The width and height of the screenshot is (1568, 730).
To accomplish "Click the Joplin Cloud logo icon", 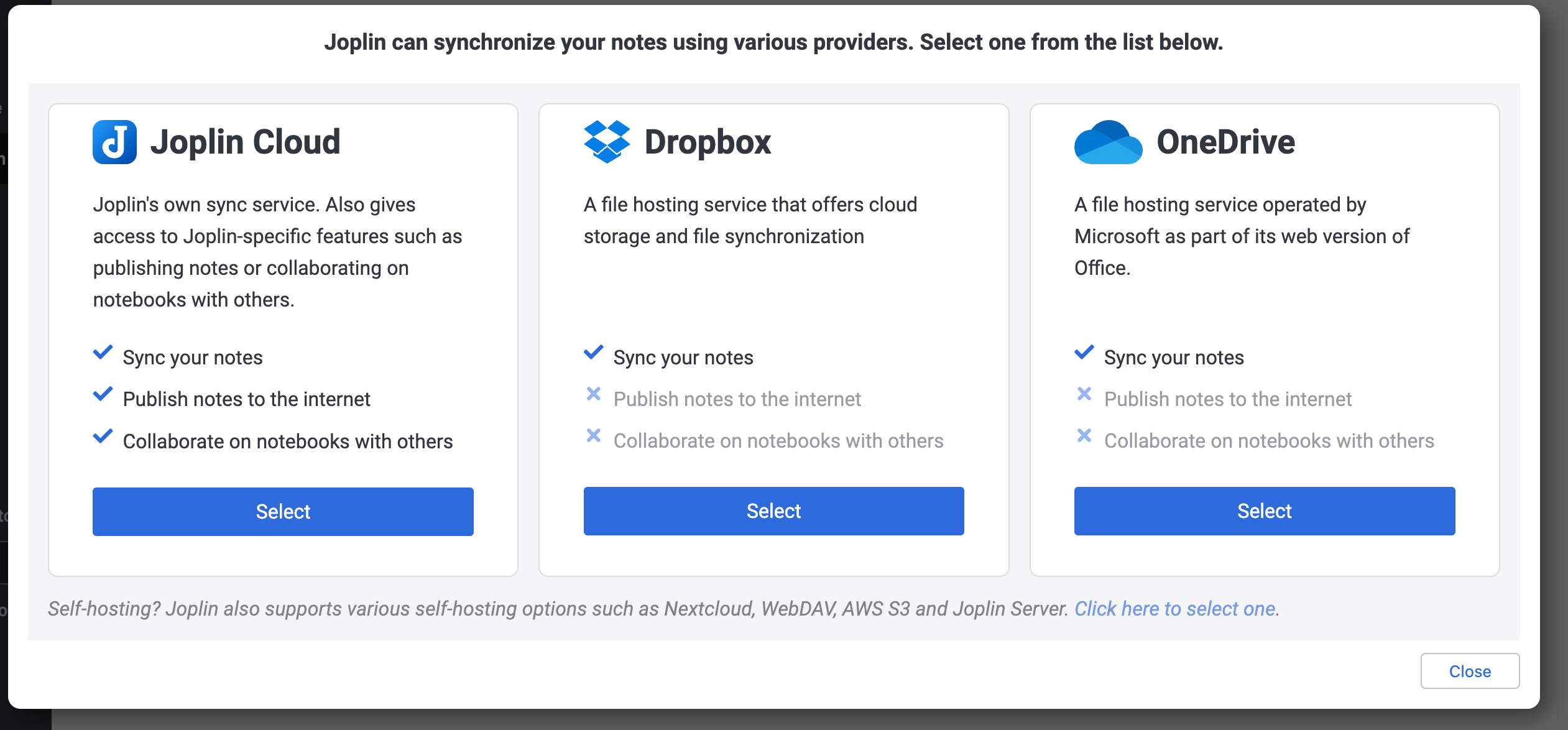I will tap(114, 142).
